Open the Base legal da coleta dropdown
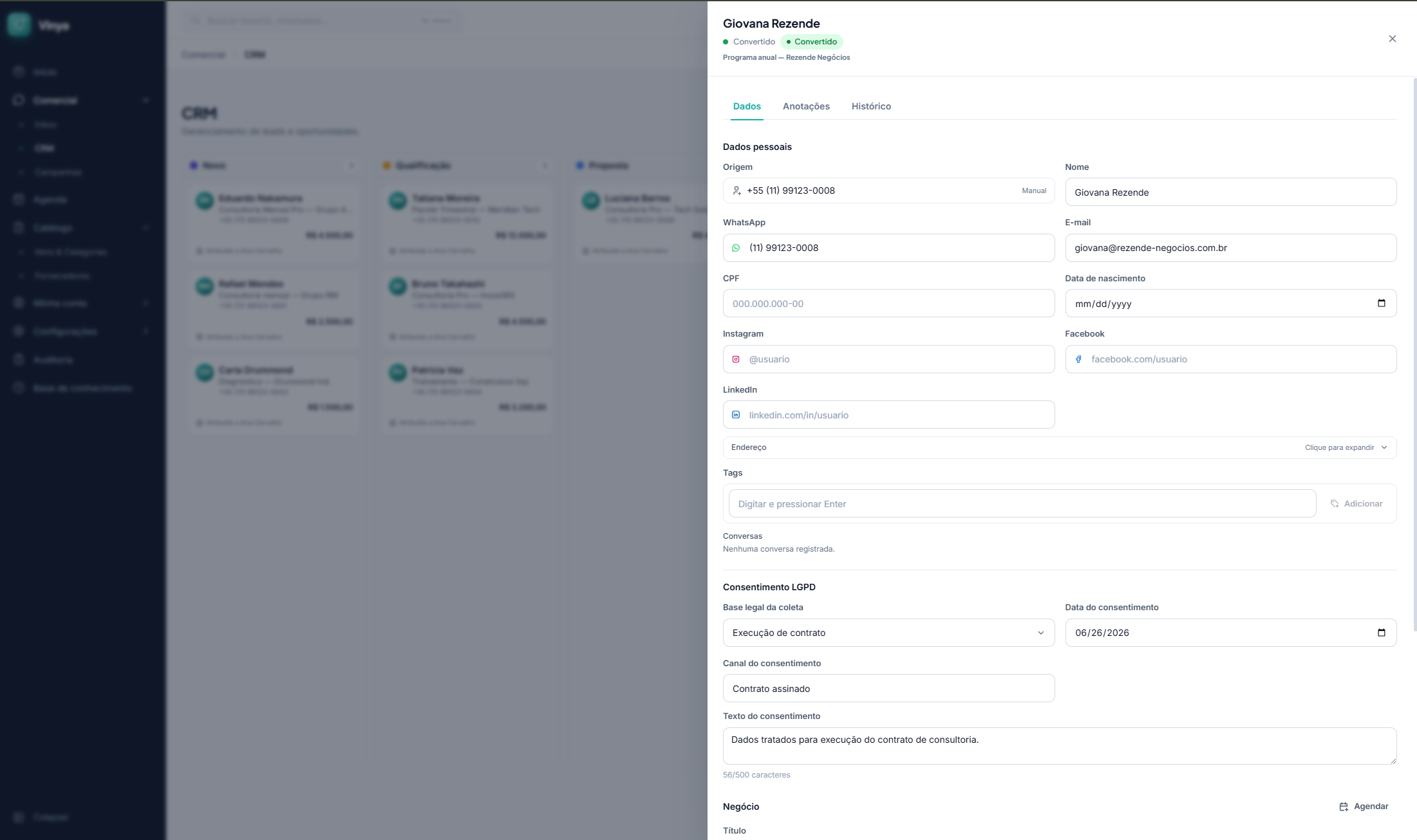The height and width of the screenshot is (840, 1417). click(x=888, y=633)
